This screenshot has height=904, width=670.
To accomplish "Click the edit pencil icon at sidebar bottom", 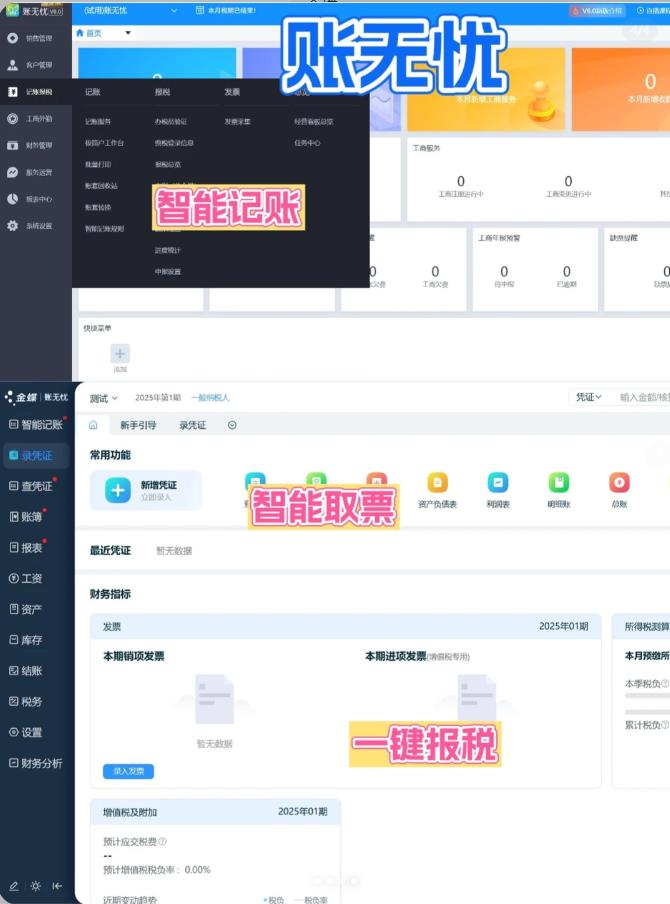I will (x=14, y=886).
